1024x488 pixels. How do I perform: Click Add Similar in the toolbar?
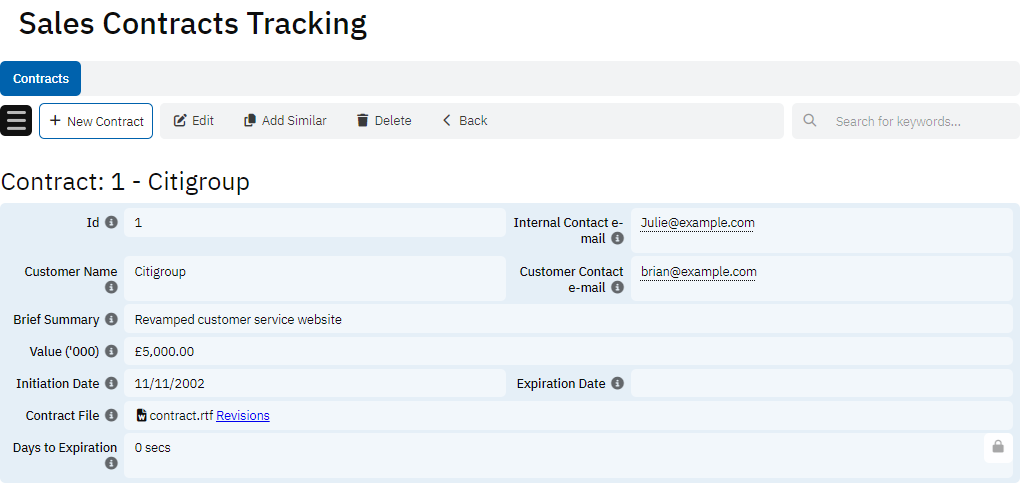tap(285, 121)
